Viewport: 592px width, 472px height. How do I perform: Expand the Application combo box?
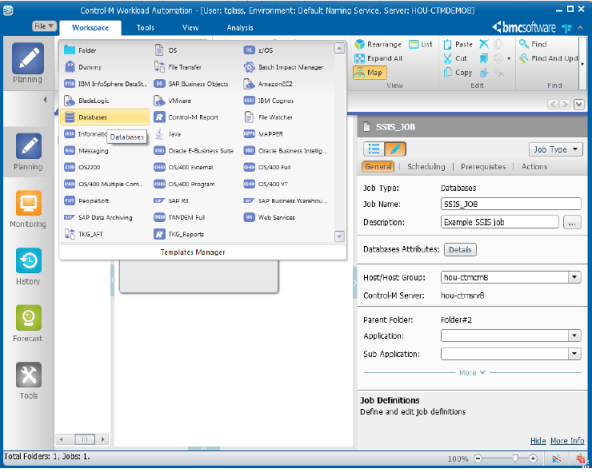(575, 335)
